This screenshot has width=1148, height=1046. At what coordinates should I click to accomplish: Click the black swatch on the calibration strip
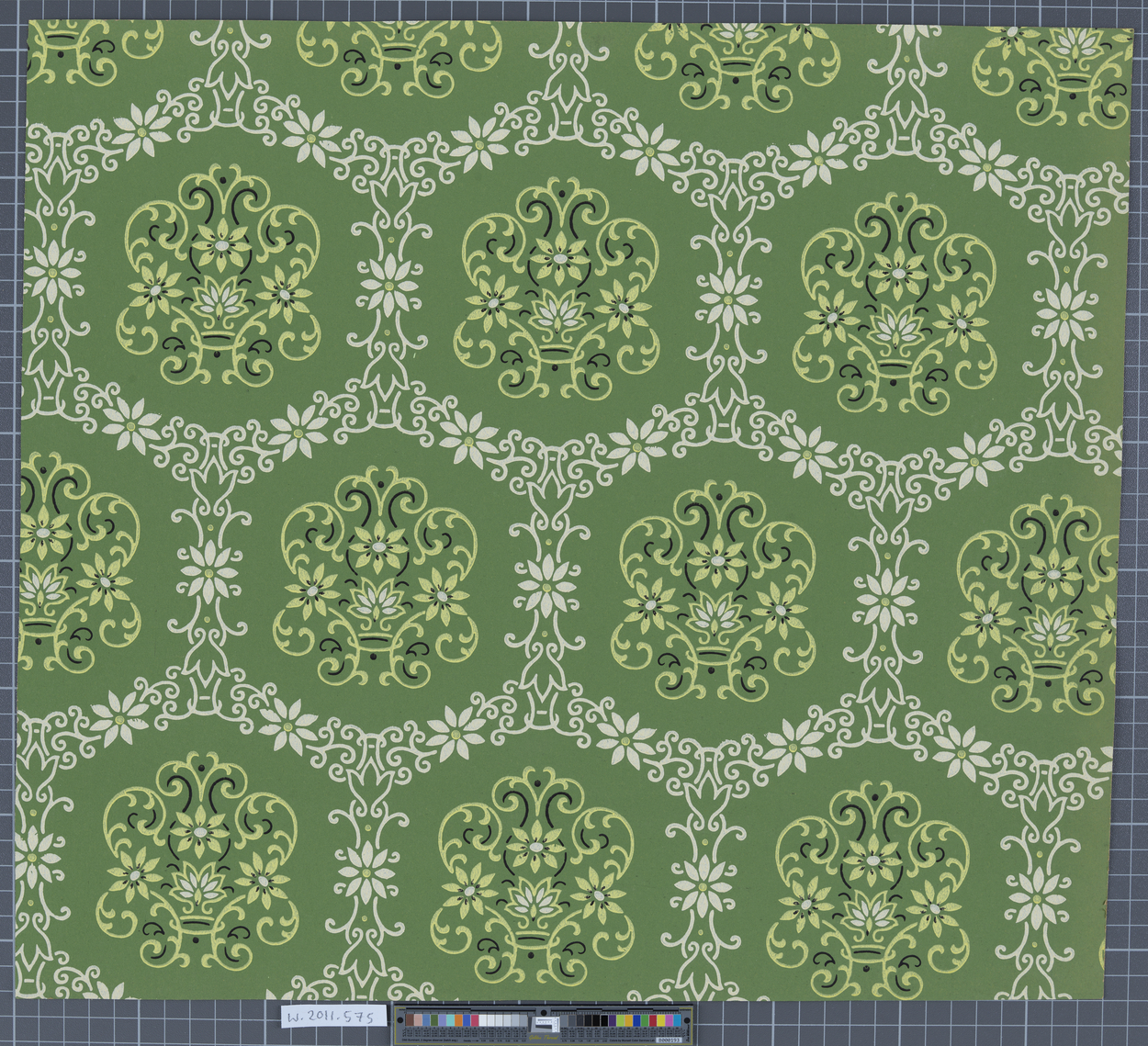pyautogui.click(x=604, y=1020)
